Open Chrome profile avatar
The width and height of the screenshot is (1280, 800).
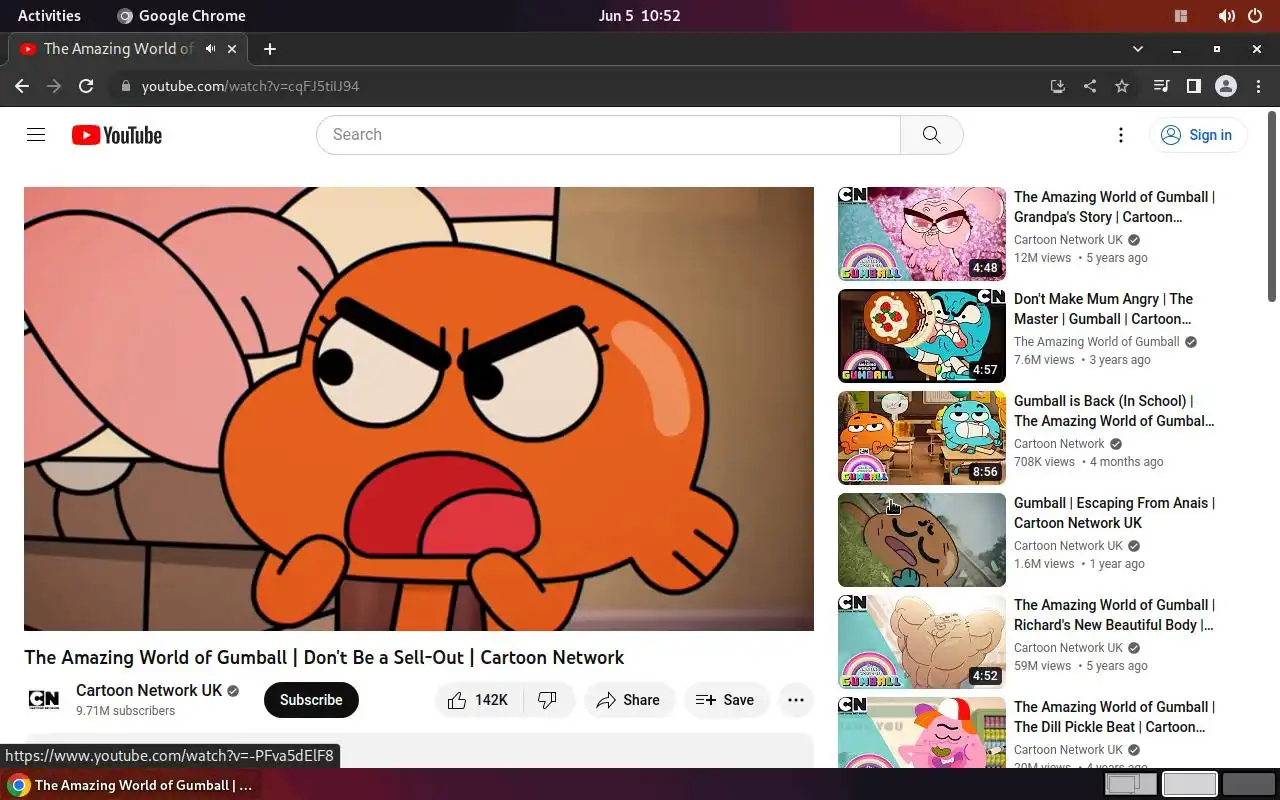[x=1226, y=86]
